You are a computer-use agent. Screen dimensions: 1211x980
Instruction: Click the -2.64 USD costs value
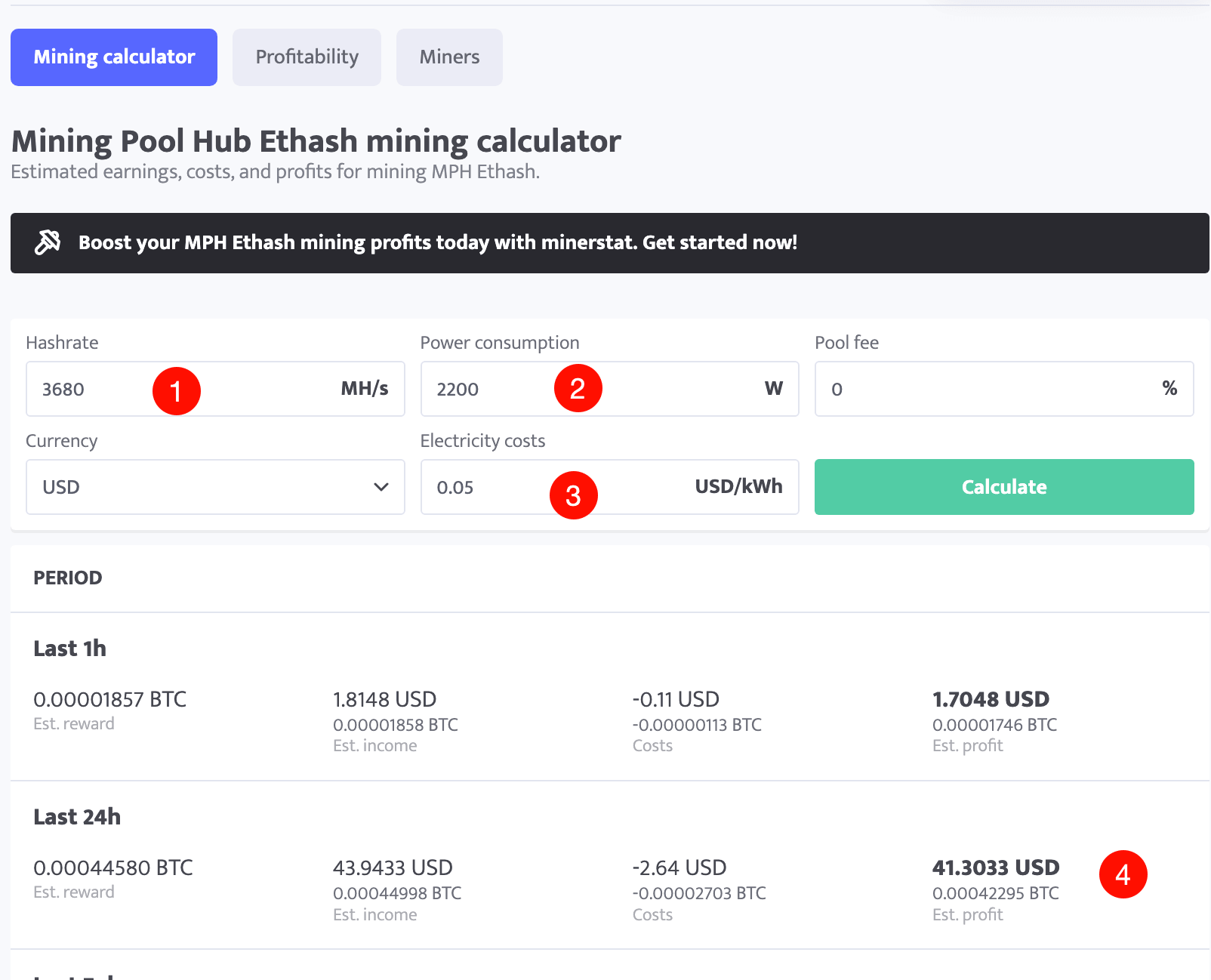click(679, 868)
